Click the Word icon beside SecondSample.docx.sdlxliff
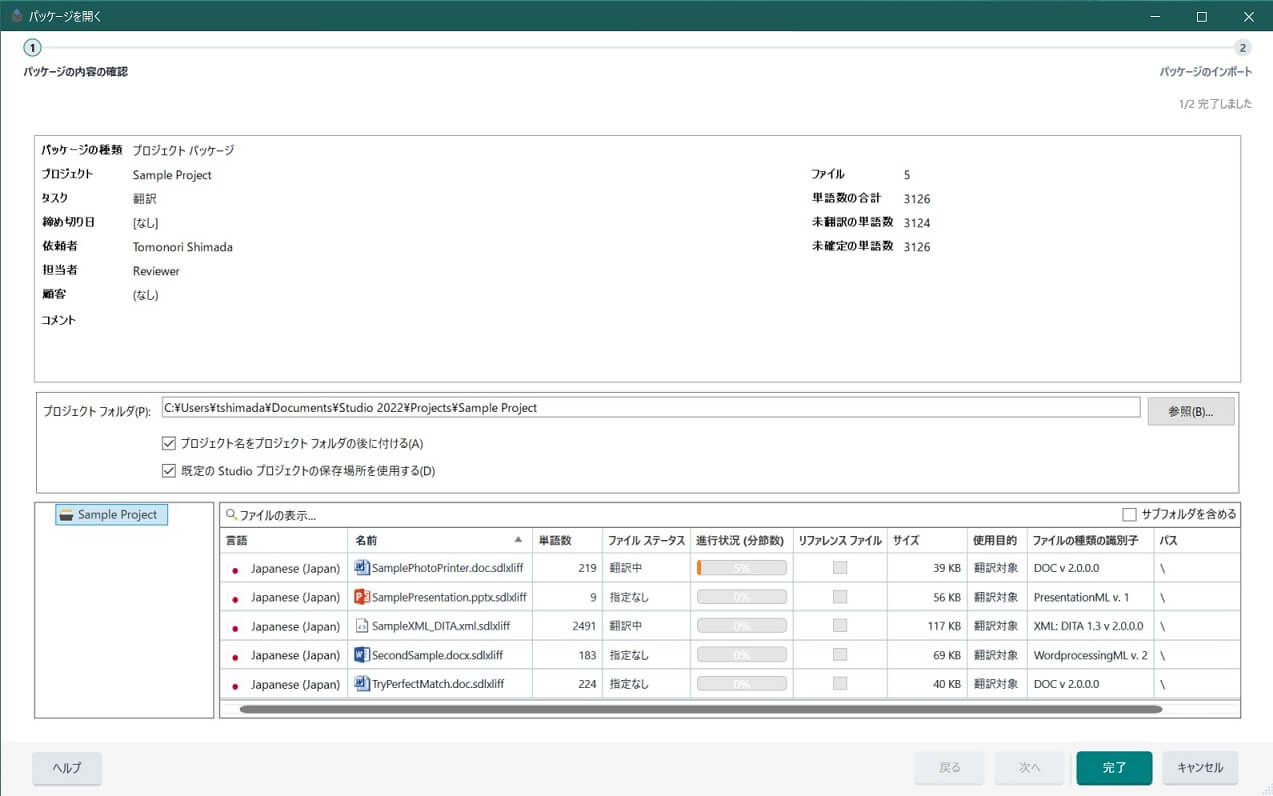The height and width of the screenshot is (796, 1273). 362,655
